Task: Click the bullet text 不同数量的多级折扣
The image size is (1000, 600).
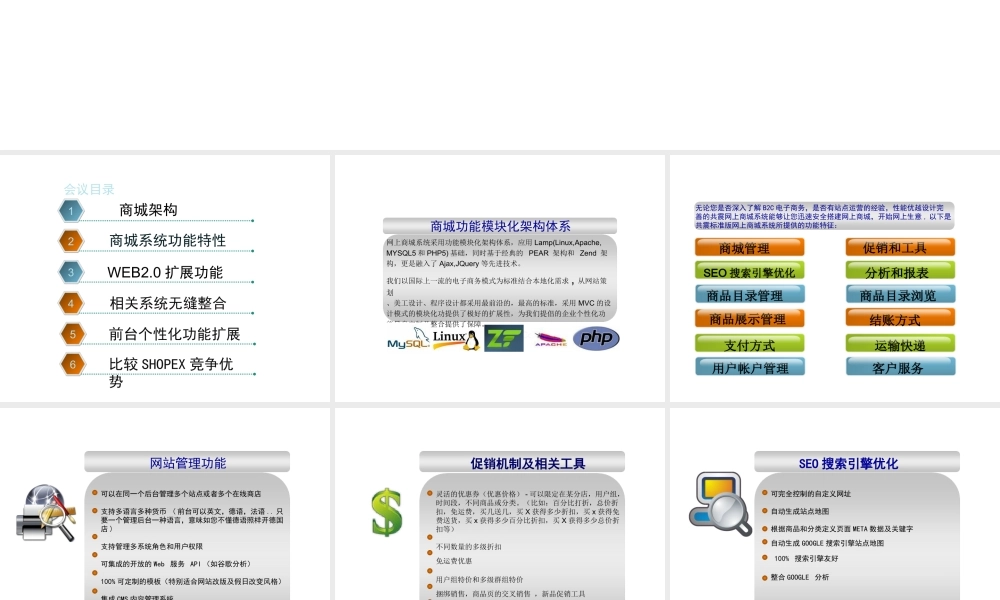Action: point(469,546)
